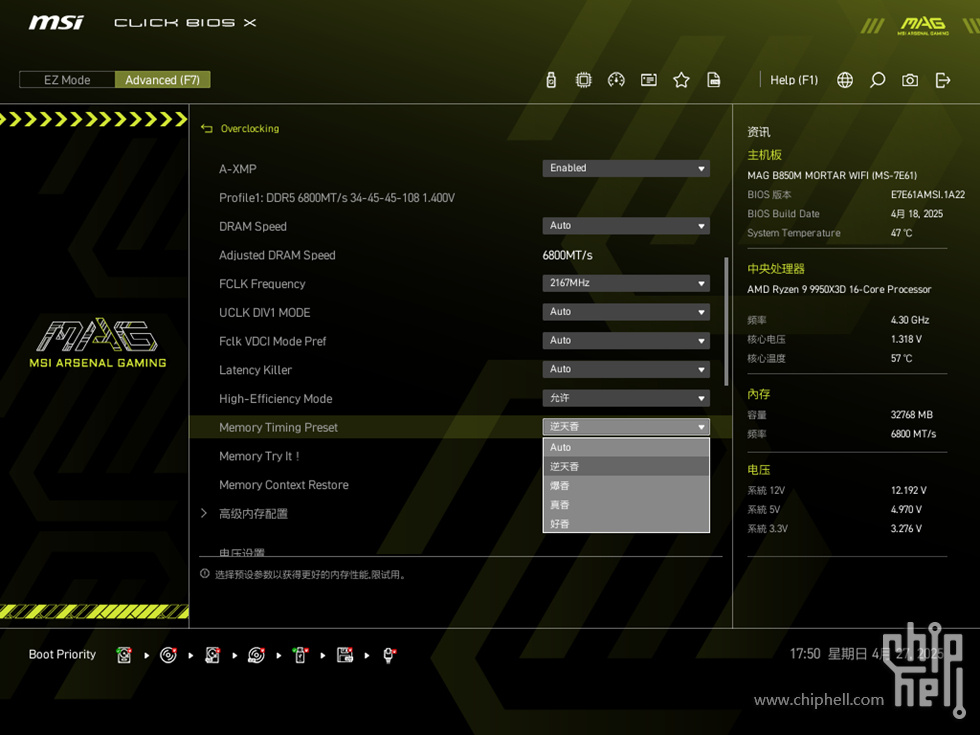Open the High-Efficiency Mode dropdown
This screenshot has height=735, width=980.
tap(626, 398)
